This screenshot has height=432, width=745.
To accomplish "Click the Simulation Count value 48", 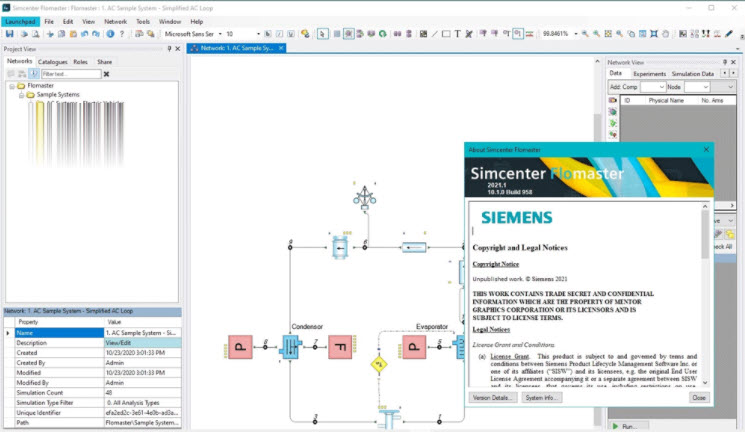I will (x=143, y=393).
